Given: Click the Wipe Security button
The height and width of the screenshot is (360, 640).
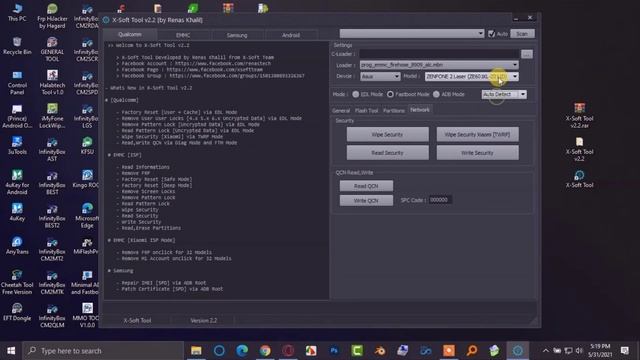Looking at the screenshot, I should pyautogui.click(x=387, y=134).
